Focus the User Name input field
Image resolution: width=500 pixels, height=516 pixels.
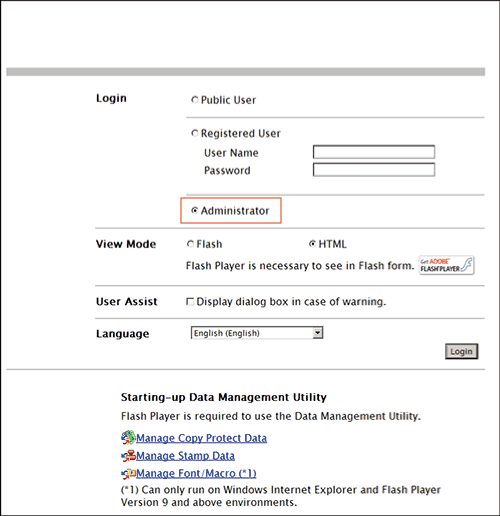[374, 152]
